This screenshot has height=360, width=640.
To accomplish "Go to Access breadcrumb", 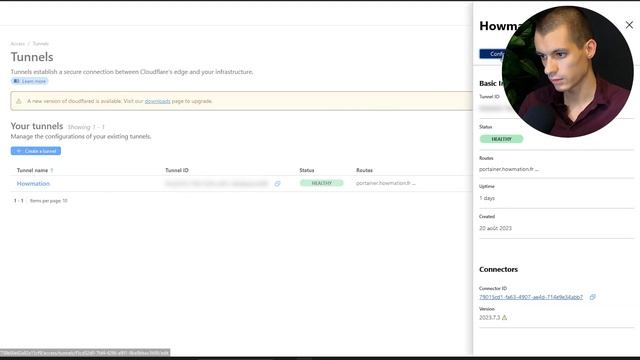I will 18,44.
